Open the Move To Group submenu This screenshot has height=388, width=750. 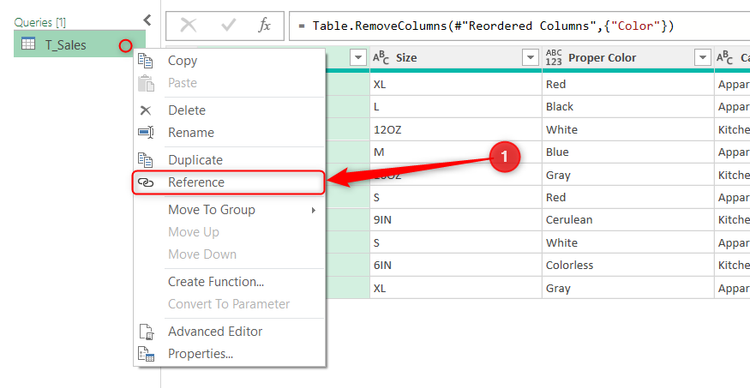pyautogui.click(x=229, y=210)
